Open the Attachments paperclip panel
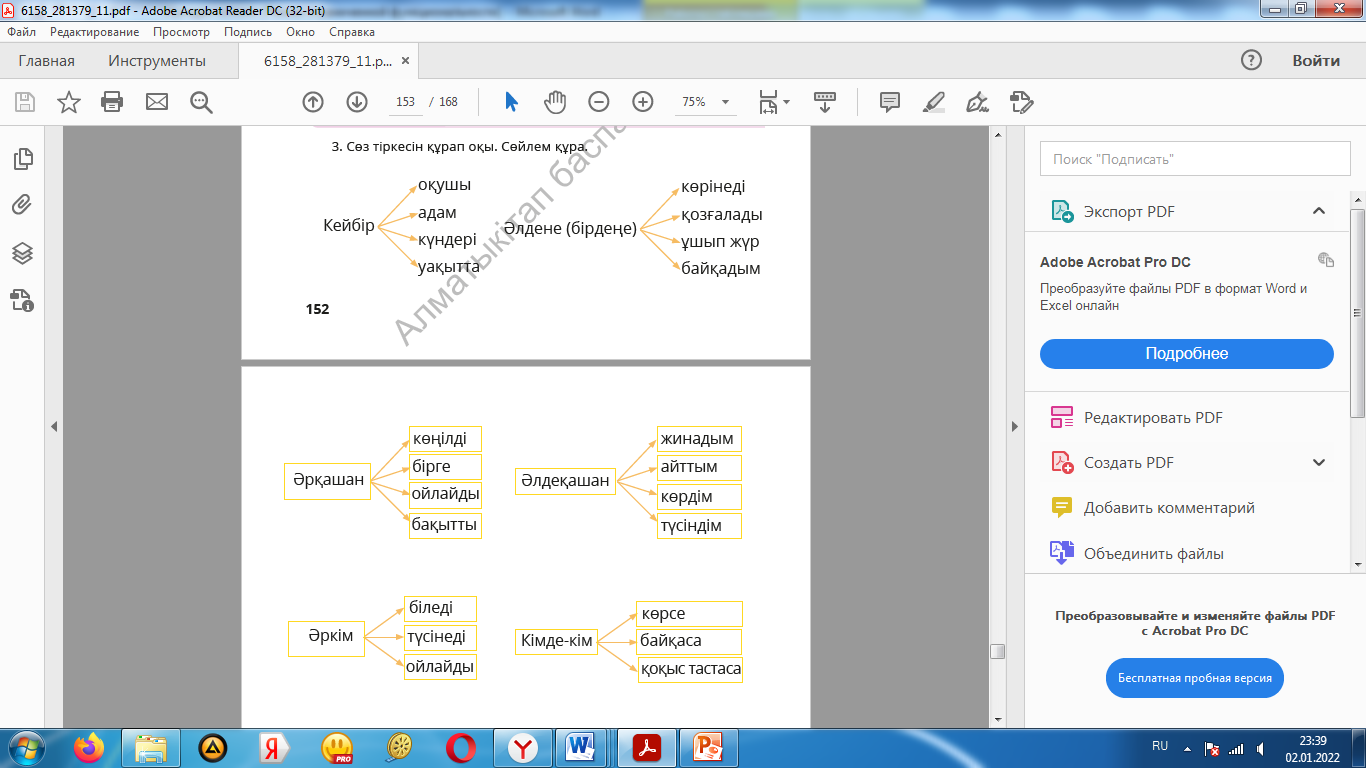 coord(22,205)
